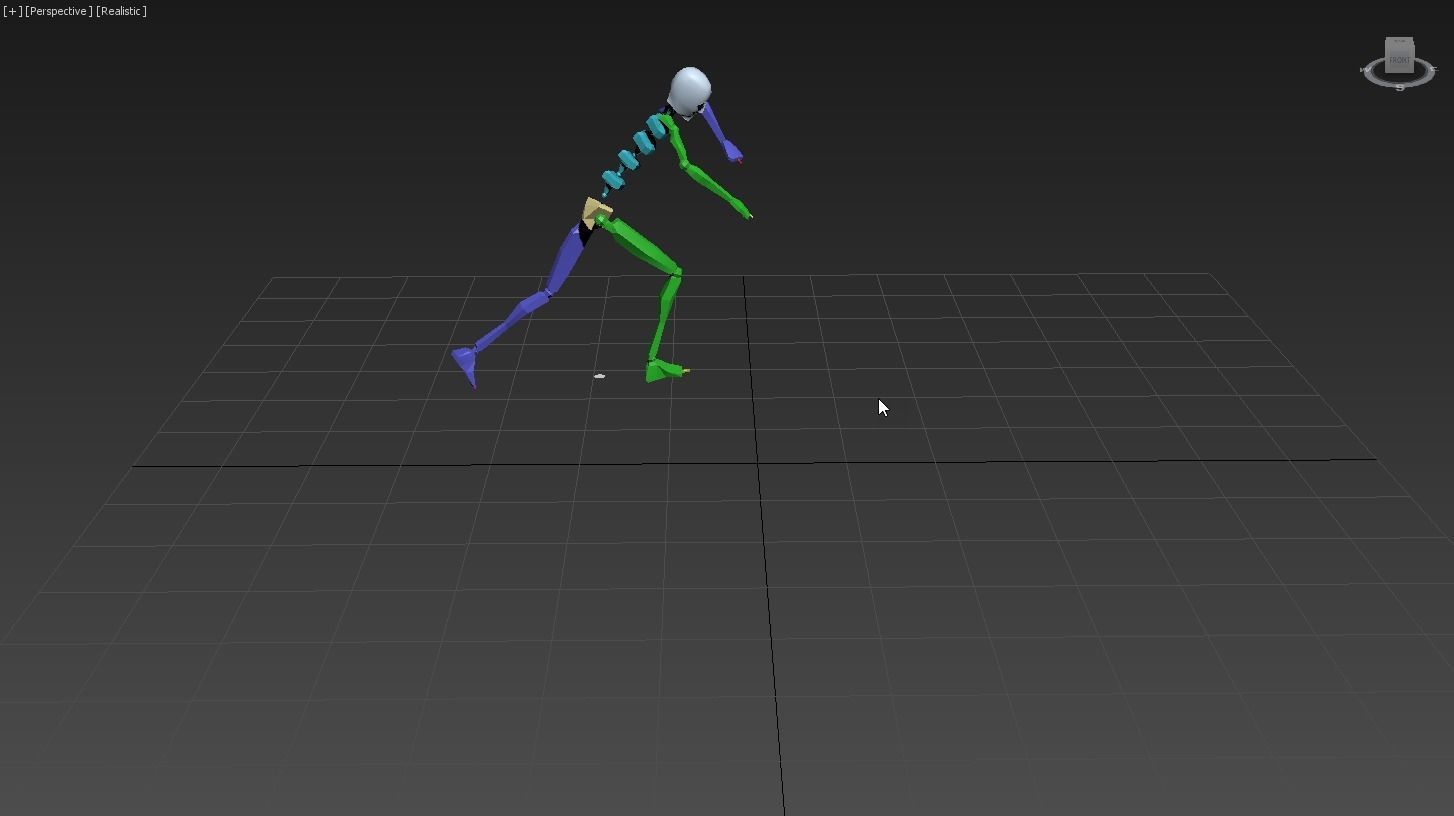Click the E compass direction on ViewCube ring

click(1433, 70)
